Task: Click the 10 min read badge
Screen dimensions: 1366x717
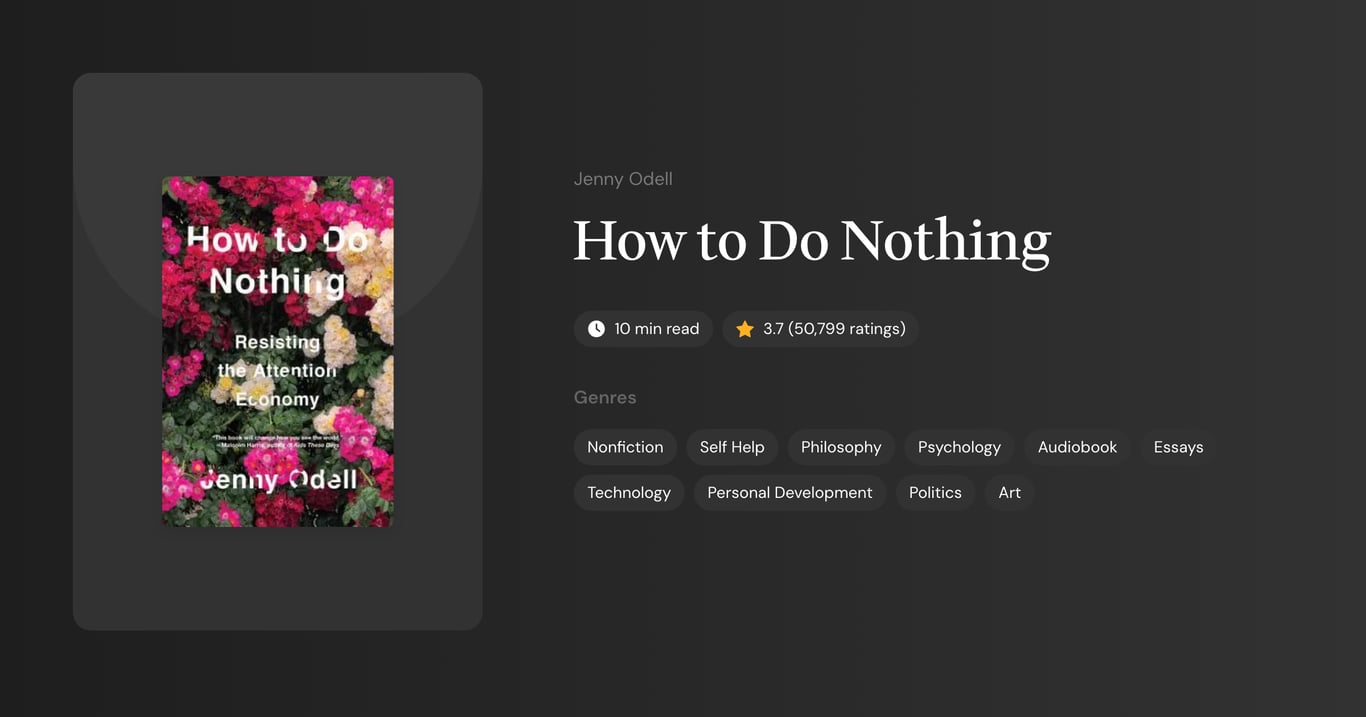Action: (643, 328)
